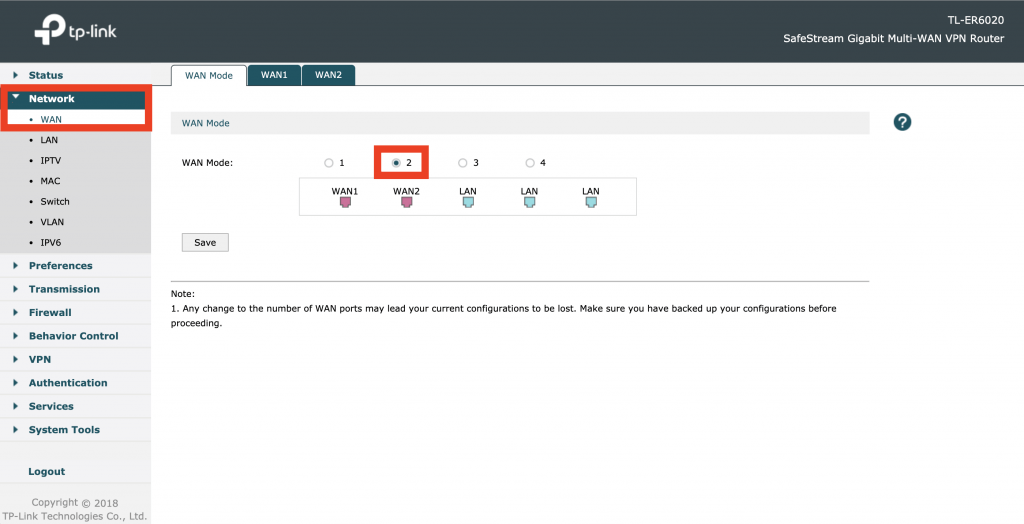Click the help question mark icon
The image size is (1024, 524).
(902, 122)
